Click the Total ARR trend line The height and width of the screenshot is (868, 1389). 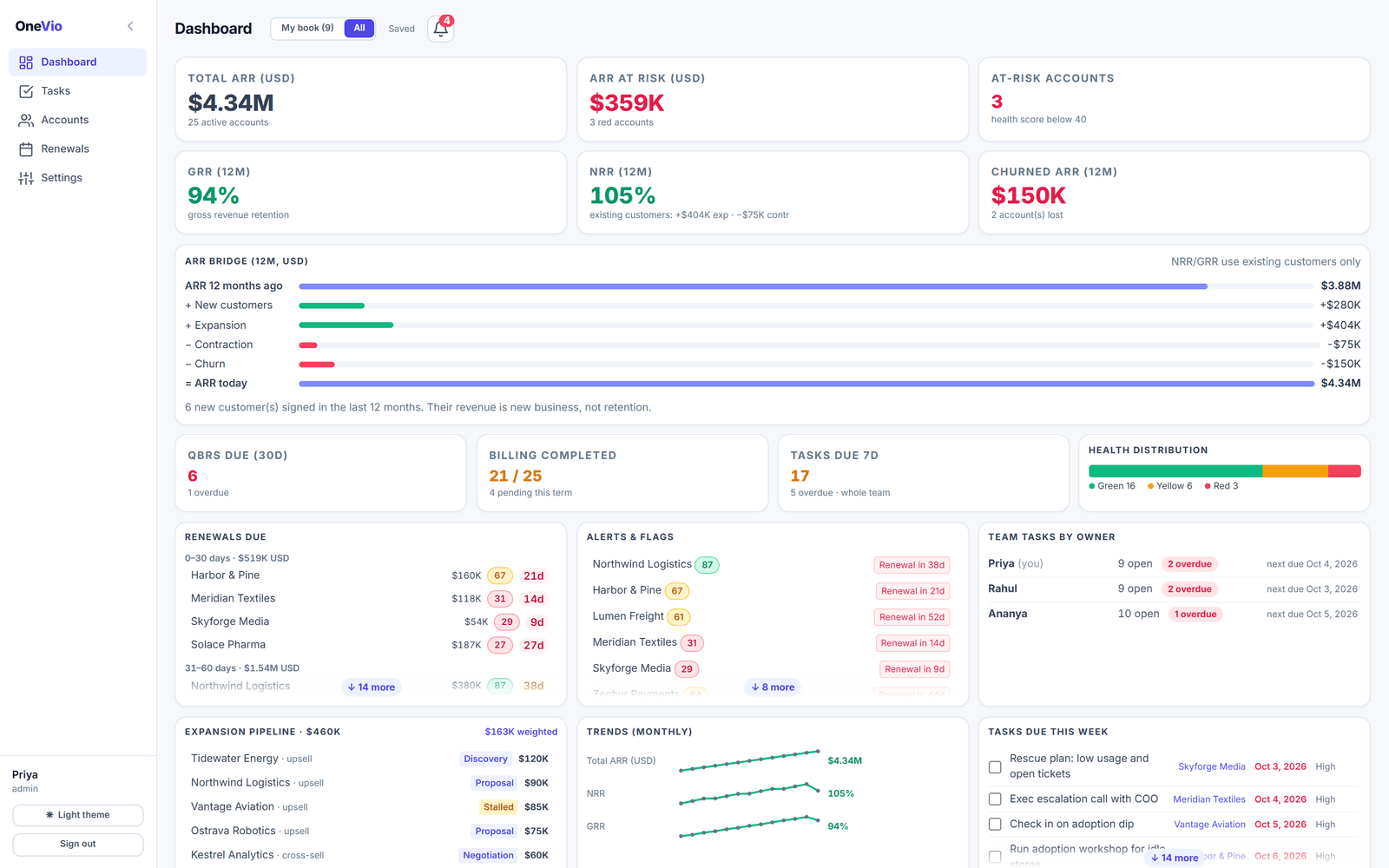click(749, 760)
